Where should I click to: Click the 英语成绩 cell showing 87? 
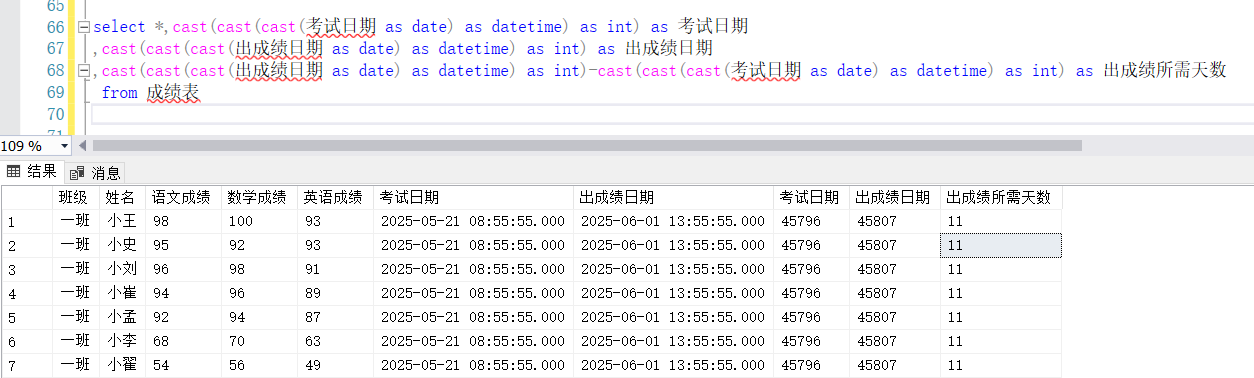pyautogui.click(x=335, y=317)
